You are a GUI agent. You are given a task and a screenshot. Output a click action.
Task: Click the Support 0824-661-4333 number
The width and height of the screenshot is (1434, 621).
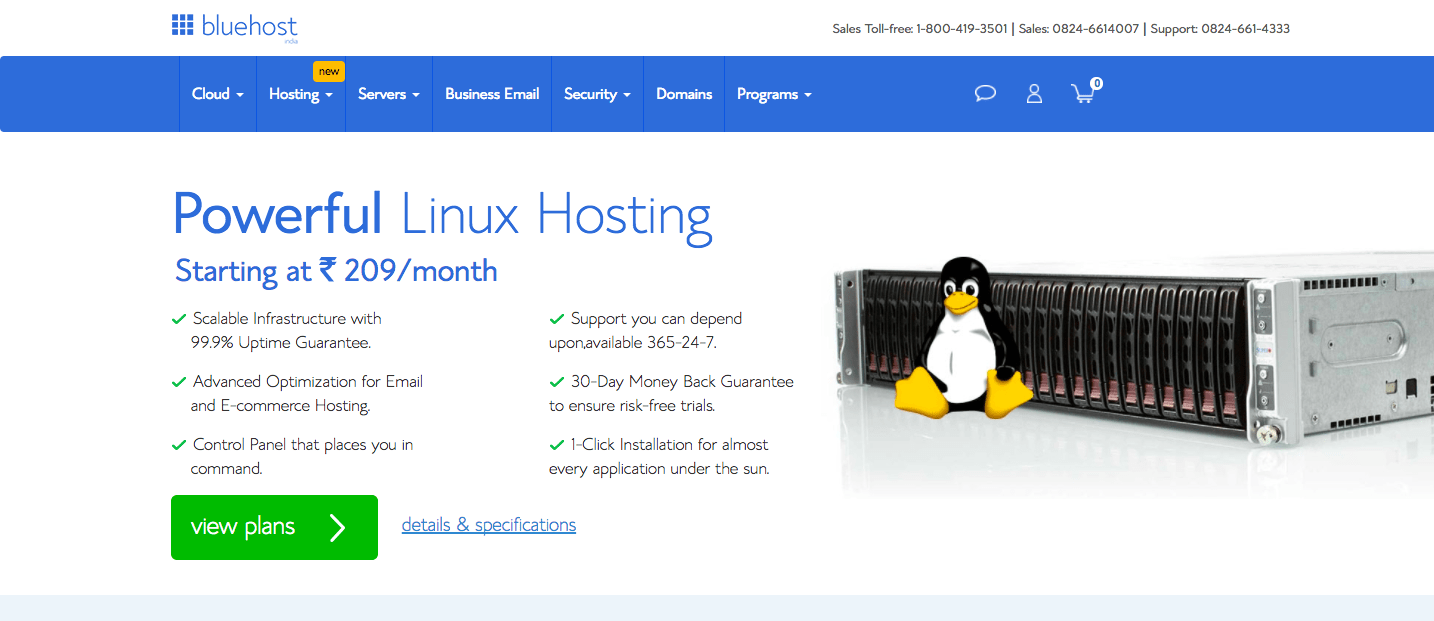click(x=1220, y=29)
